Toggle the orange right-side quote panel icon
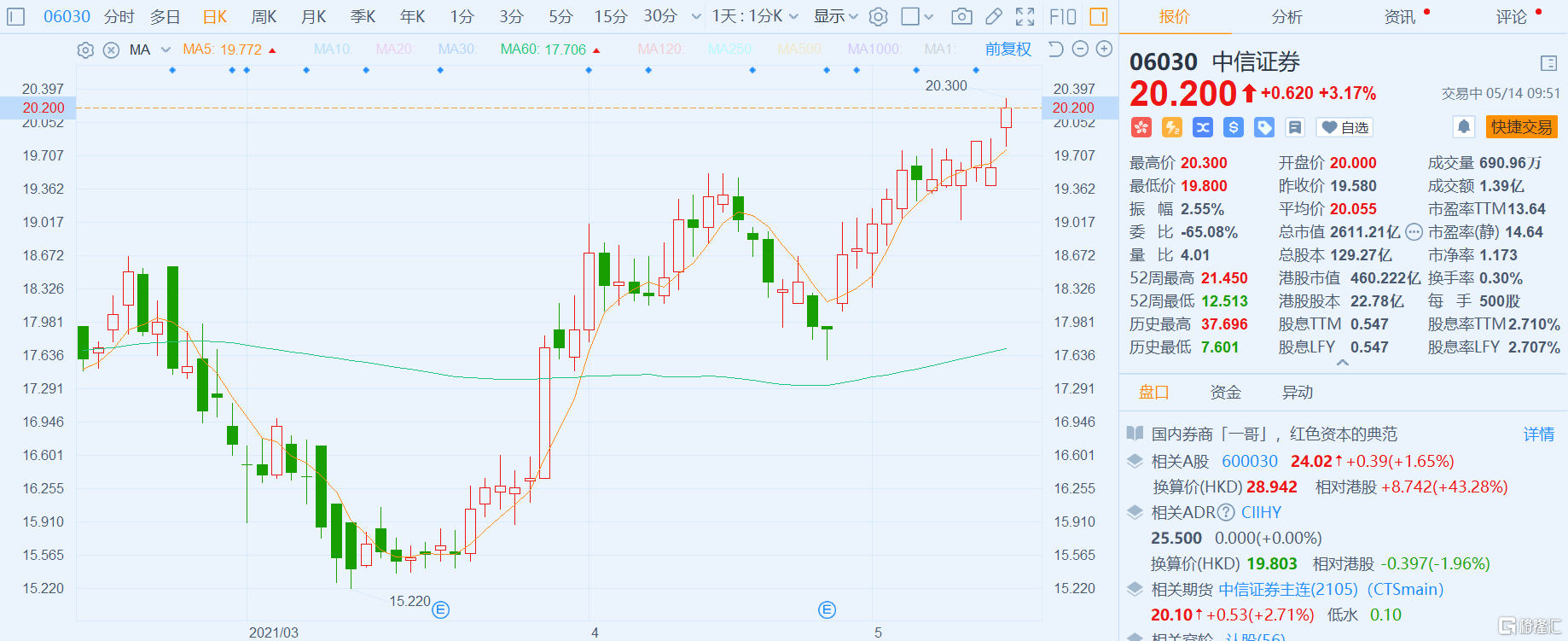Screen dimensions: 1568x641 1099,16
